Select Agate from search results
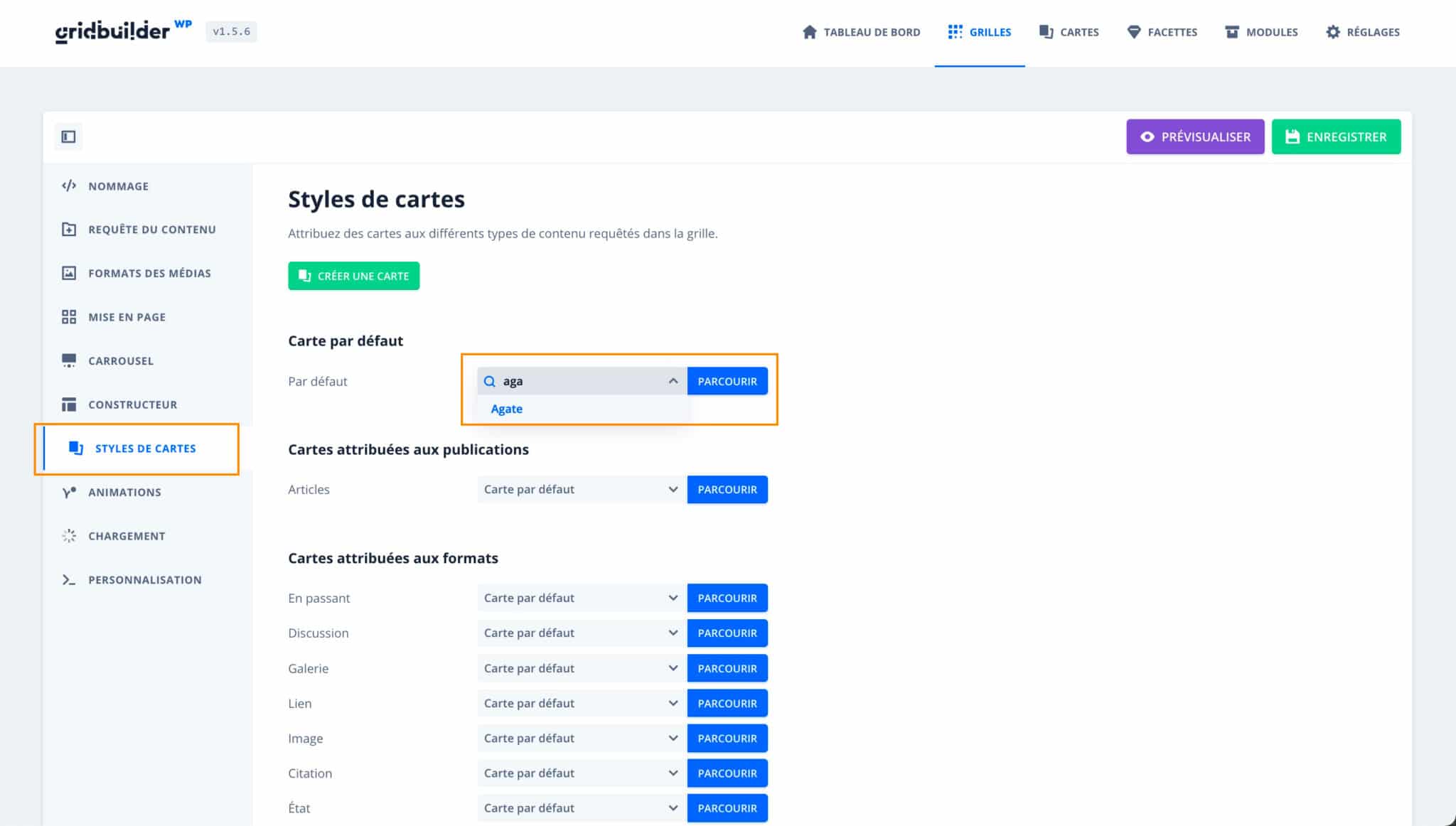Viewport: 1456px width, 826px height. pos(506,409)
